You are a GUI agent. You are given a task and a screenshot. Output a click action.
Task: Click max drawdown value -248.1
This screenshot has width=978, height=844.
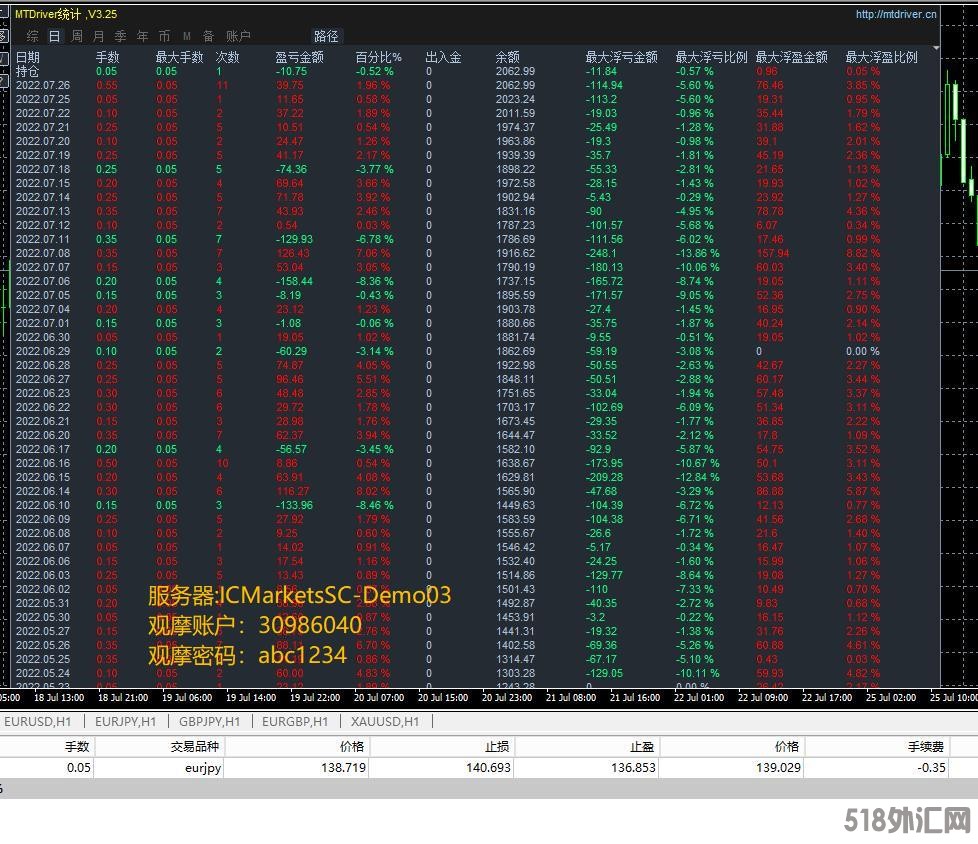[x=601, y=253]
